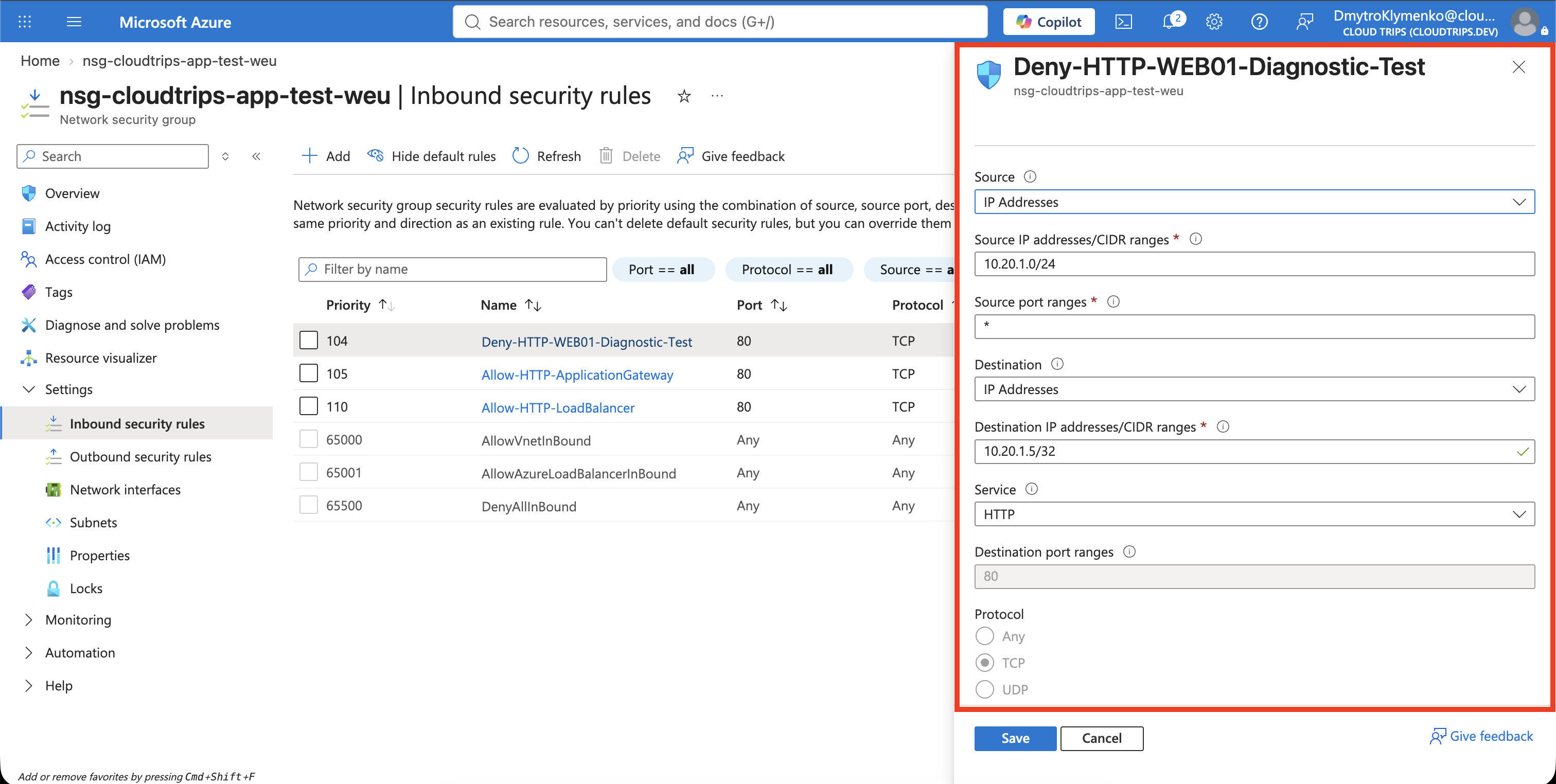Click the global search resources box

(x=720, y=22)
